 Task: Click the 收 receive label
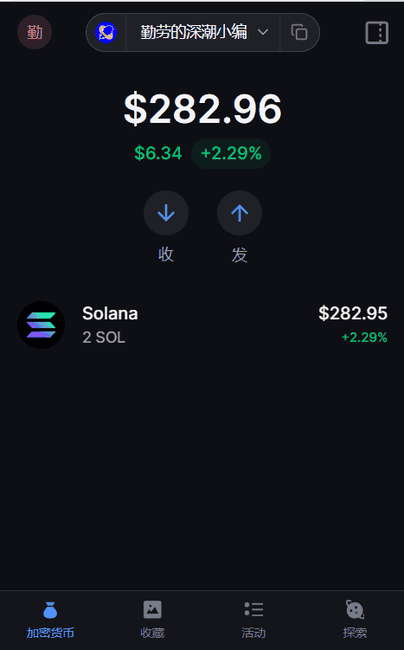[x=166, y=255]
